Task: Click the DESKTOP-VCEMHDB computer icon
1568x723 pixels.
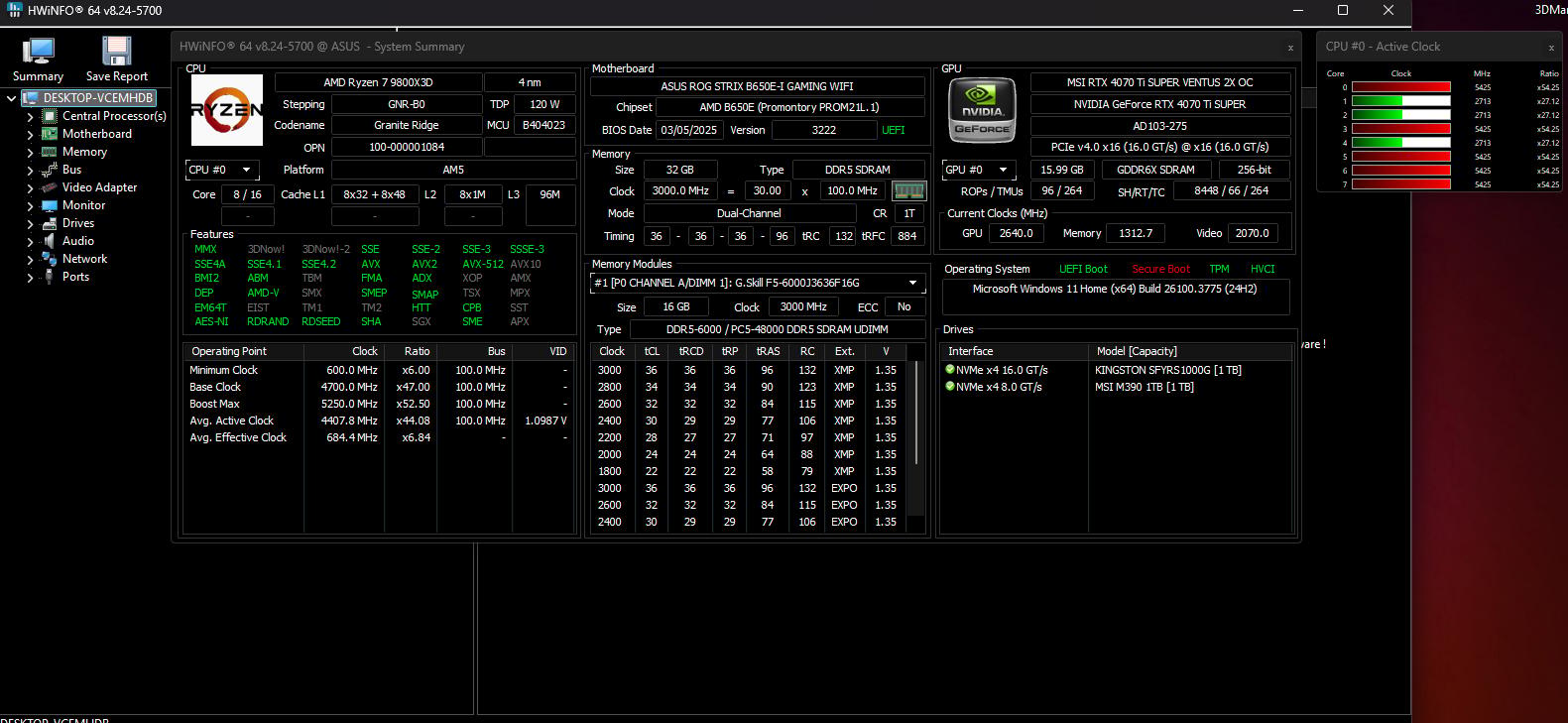Action: point(30,98)
